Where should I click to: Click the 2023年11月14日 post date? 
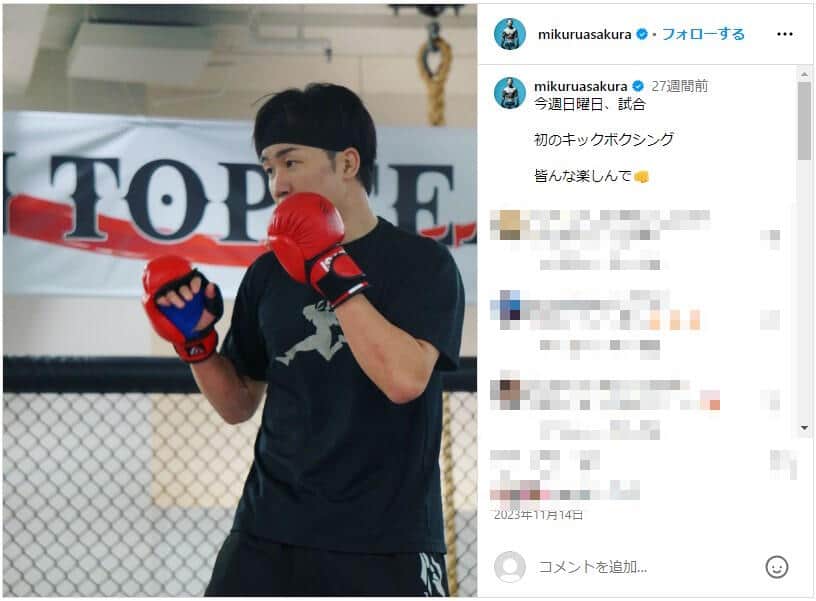pos(538,515)
